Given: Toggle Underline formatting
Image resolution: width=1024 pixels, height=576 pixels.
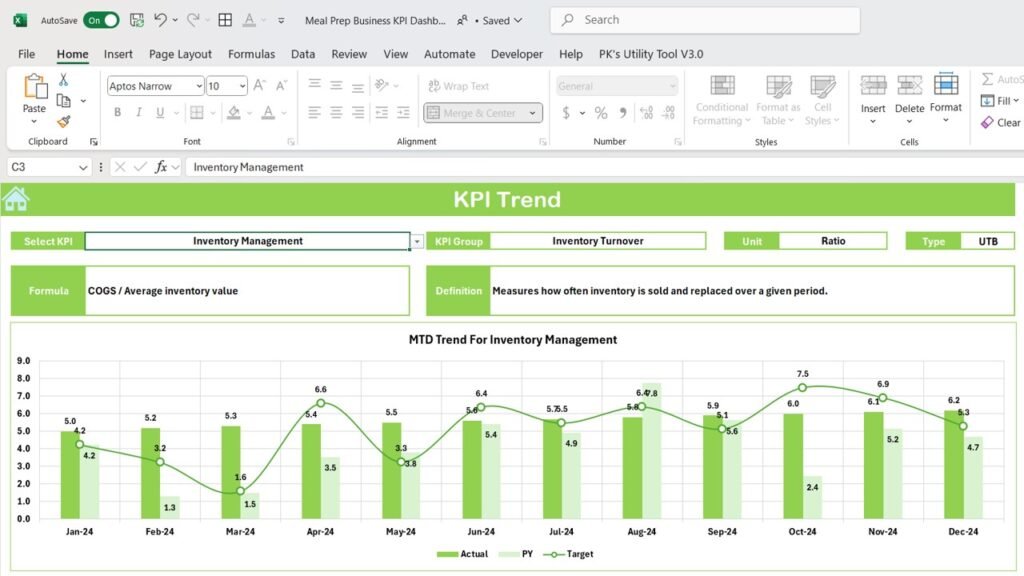Looking at the screenshot, I should click(160, 112).
